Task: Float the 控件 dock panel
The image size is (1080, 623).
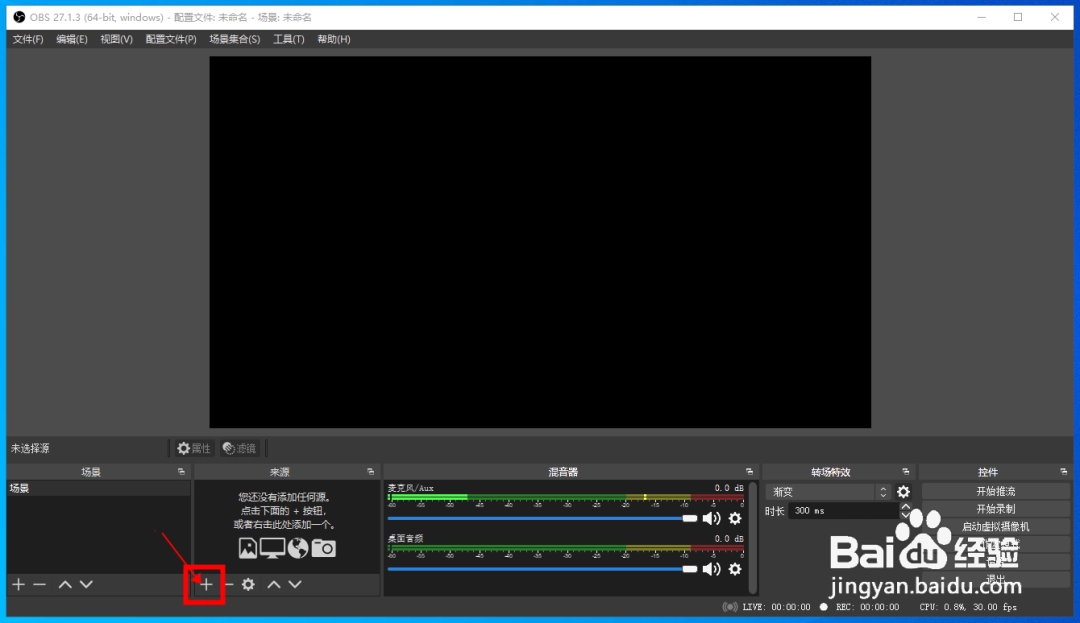Action: 1063,472
